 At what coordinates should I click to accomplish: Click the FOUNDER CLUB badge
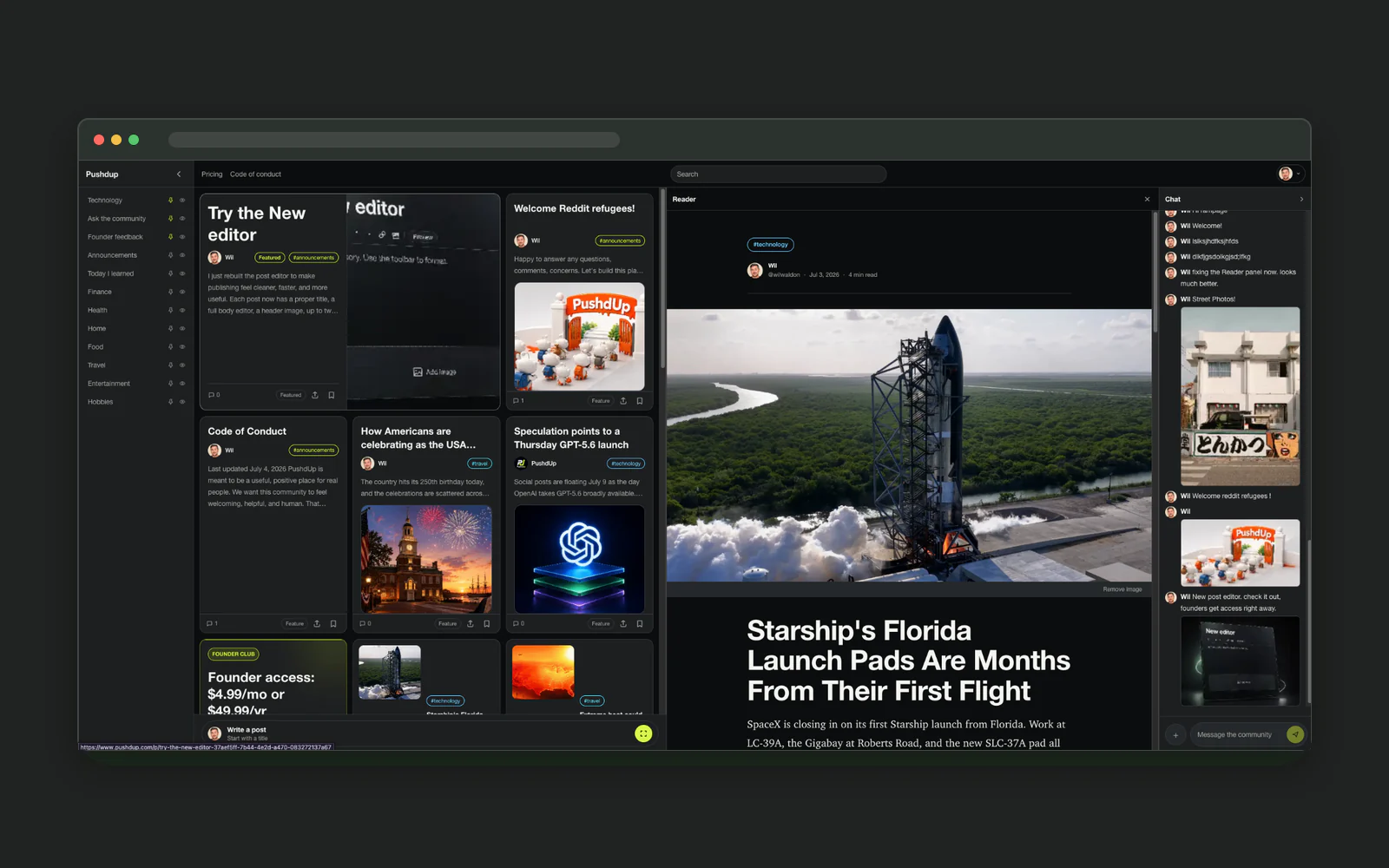pyautogui.click(x=234, y=654)
